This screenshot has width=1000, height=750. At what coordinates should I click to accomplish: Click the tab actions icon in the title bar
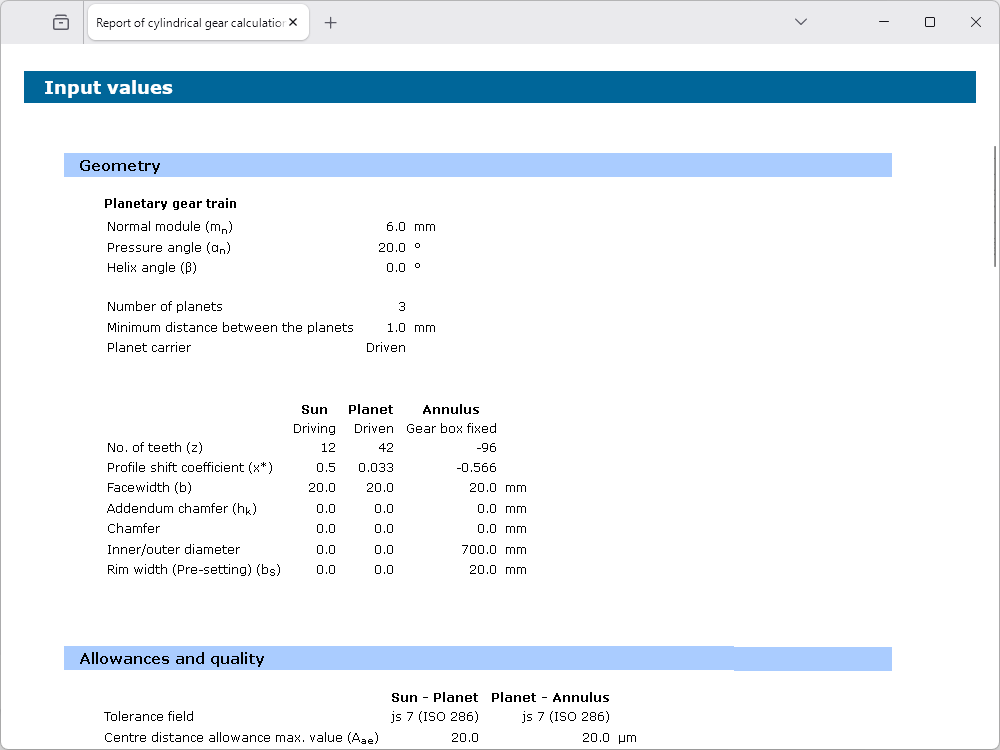click(x=61, y=22)
